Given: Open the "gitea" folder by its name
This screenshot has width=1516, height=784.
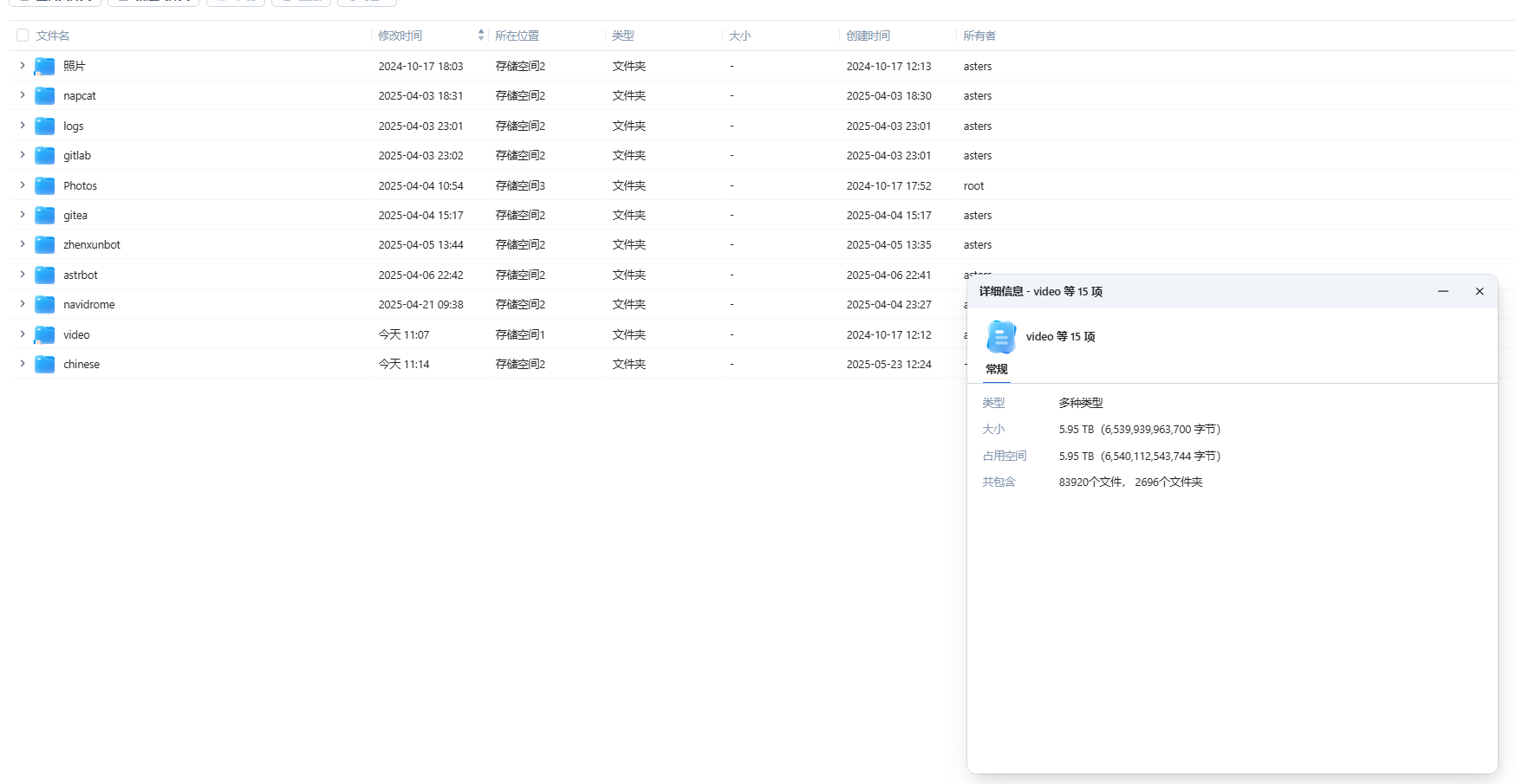Looking at the screenshot, I should (75, 215).
